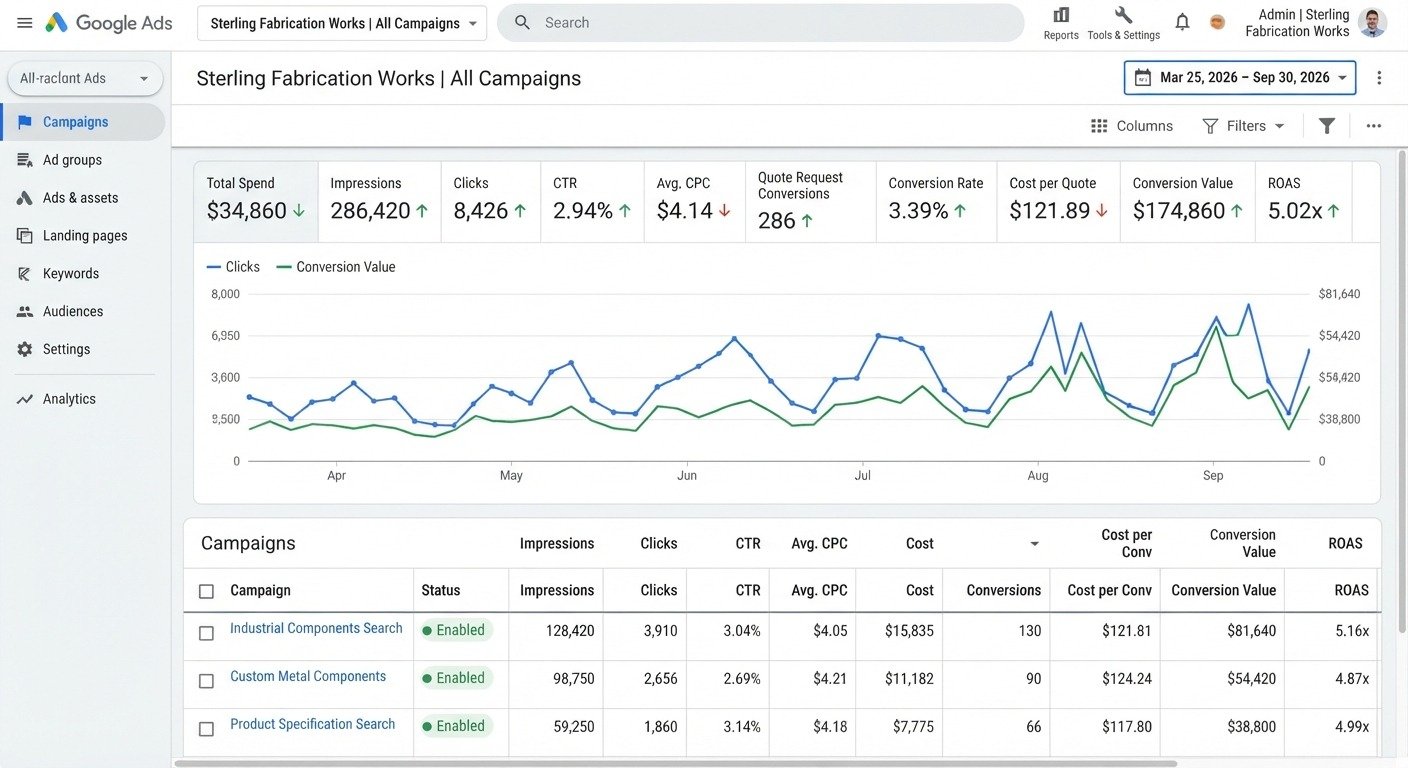Click the Audiences people icon
Image resolution: width=1408 pixels, height=768 pixels.
25,312
